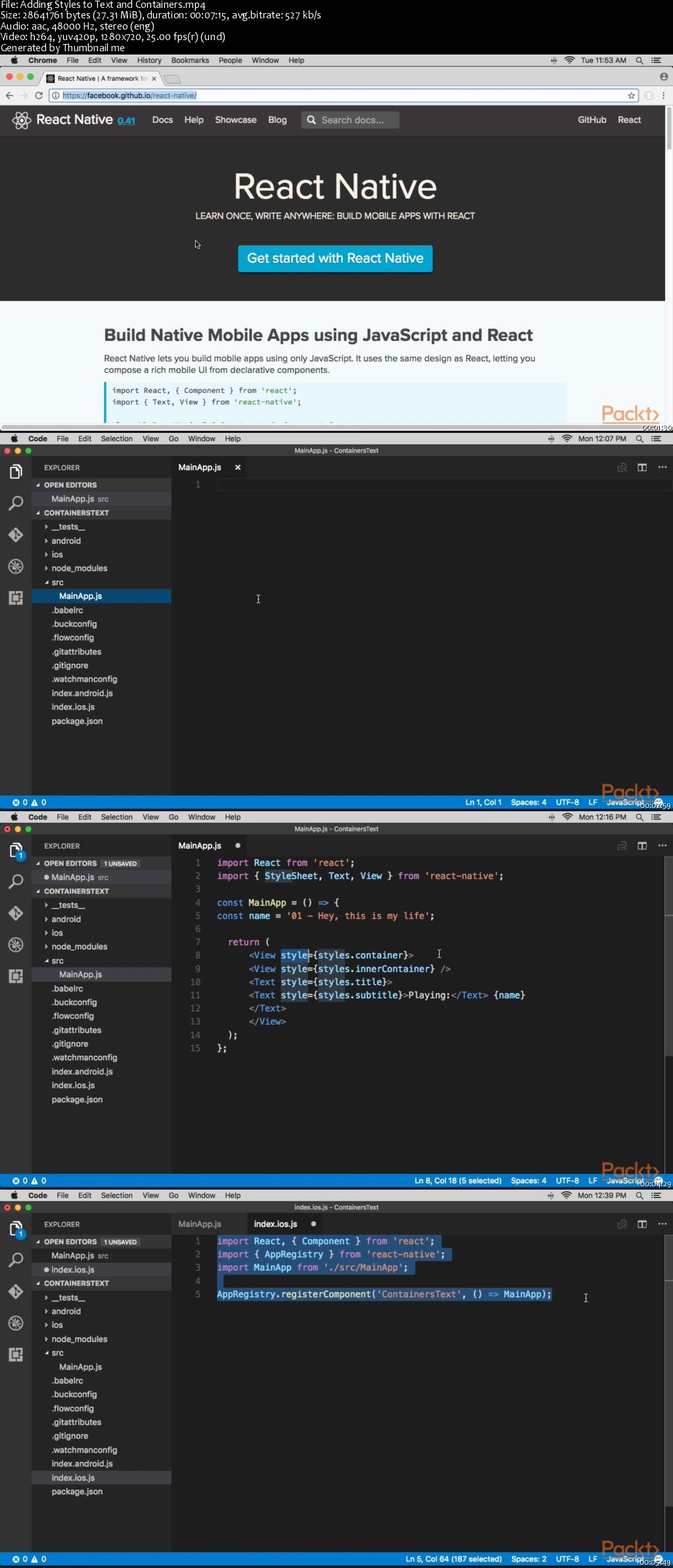
Task: Close the MainApp.js tab with its X icon
Action: point(238,468)
